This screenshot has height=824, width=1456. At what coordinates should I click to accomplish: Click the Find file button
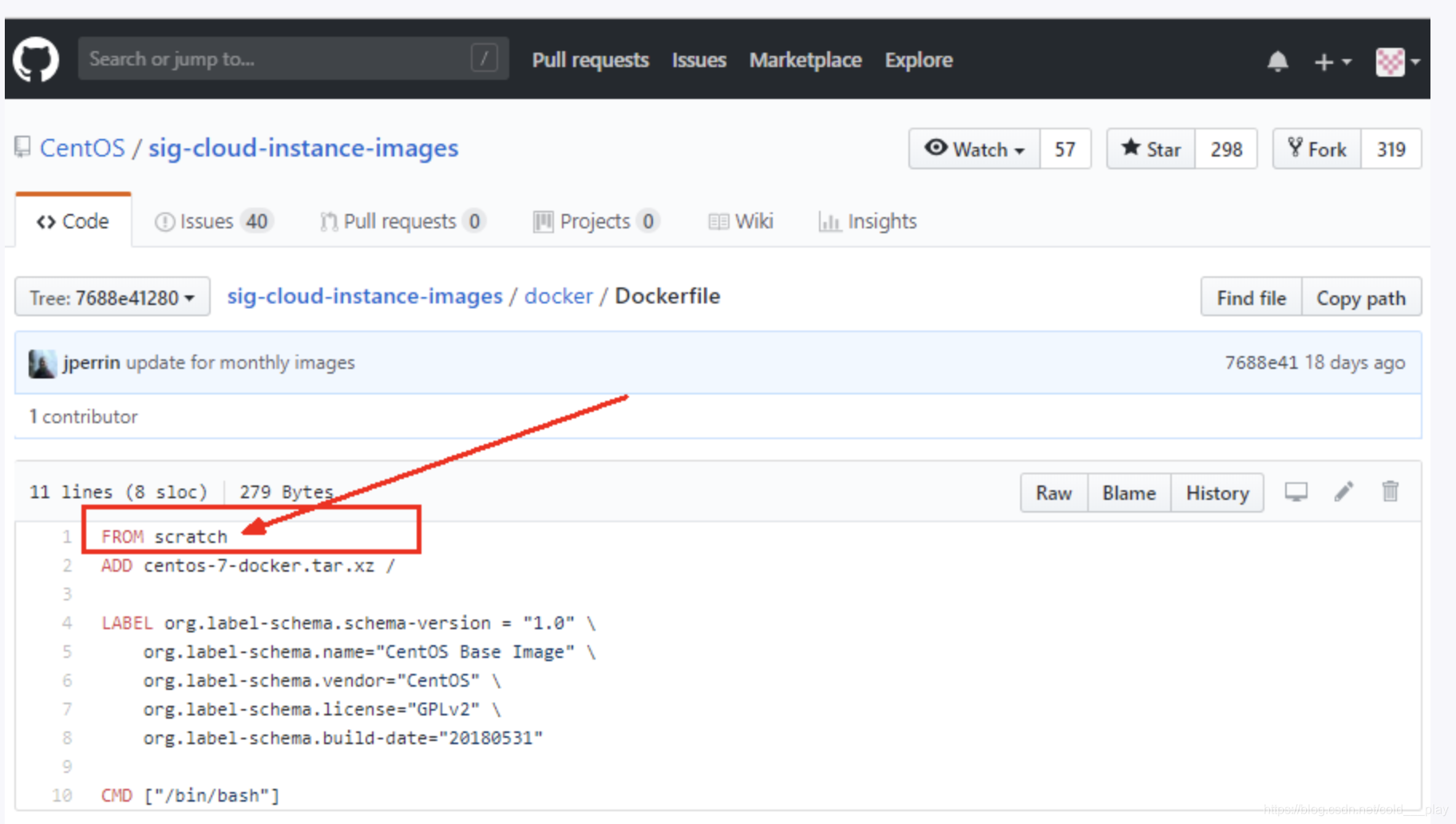1251,297
